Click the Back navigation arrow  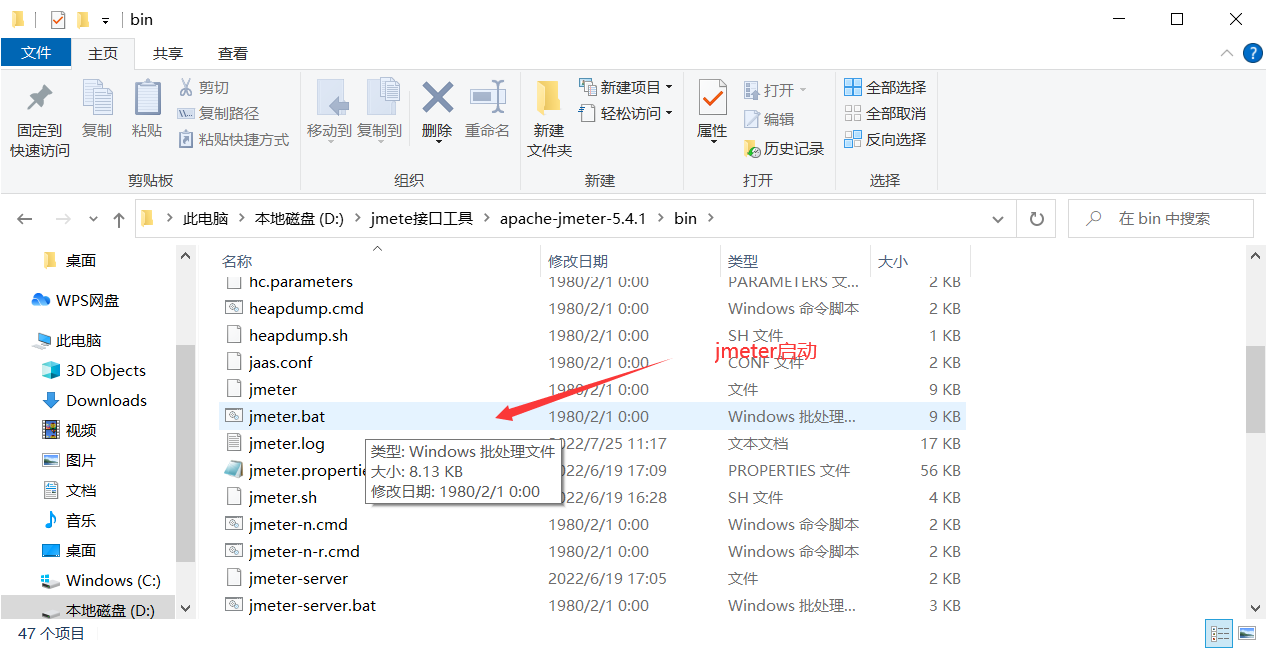tap(25, 219)
